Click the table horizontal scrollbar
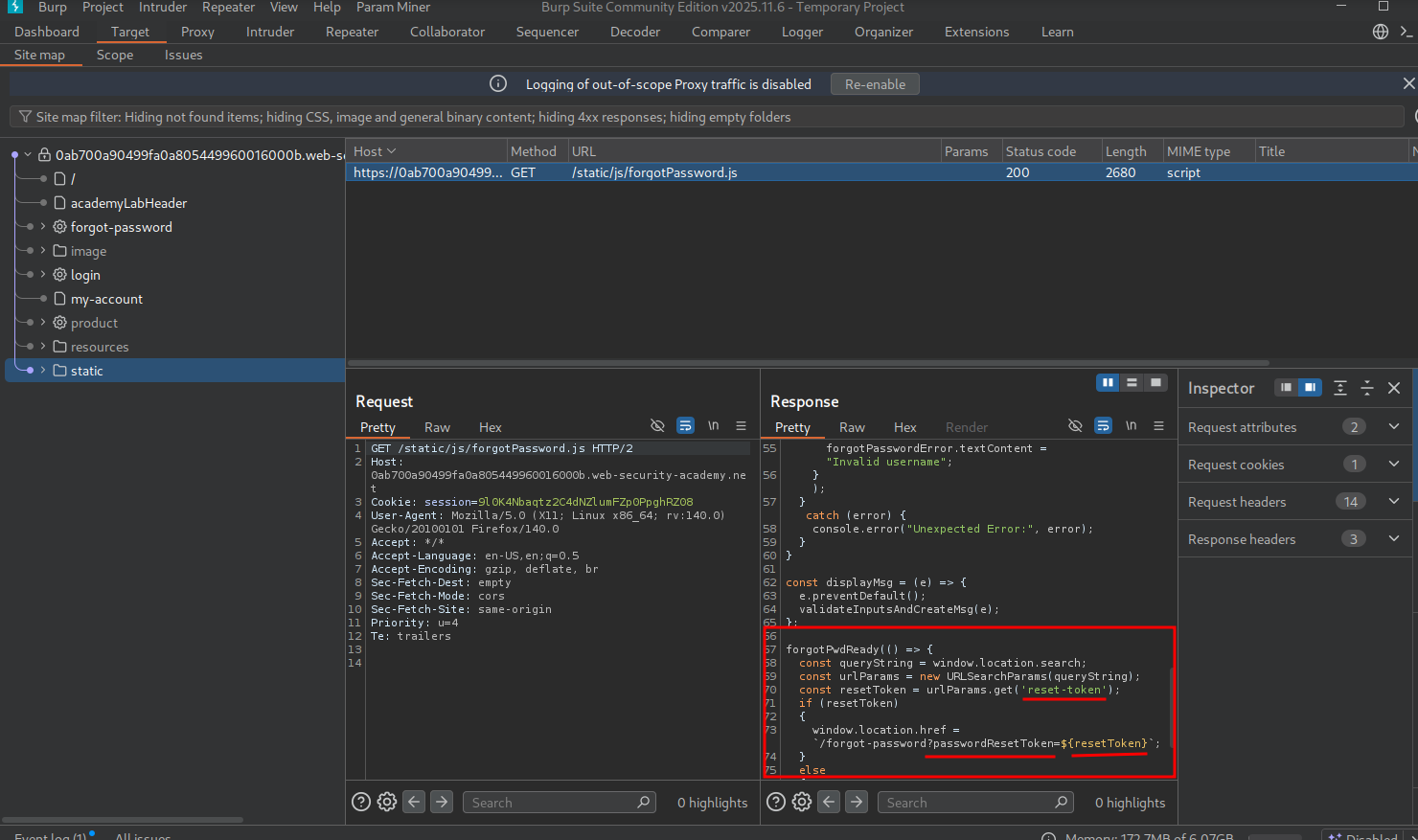This screenshot has width=1418, height=840. point(810,363)
